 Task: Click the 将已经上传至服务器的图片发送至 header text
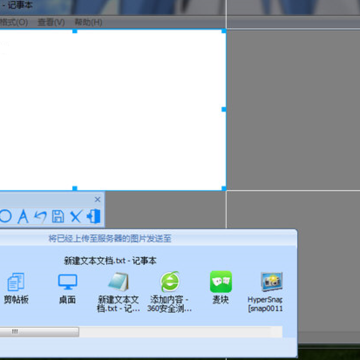(x=110, y=239)
